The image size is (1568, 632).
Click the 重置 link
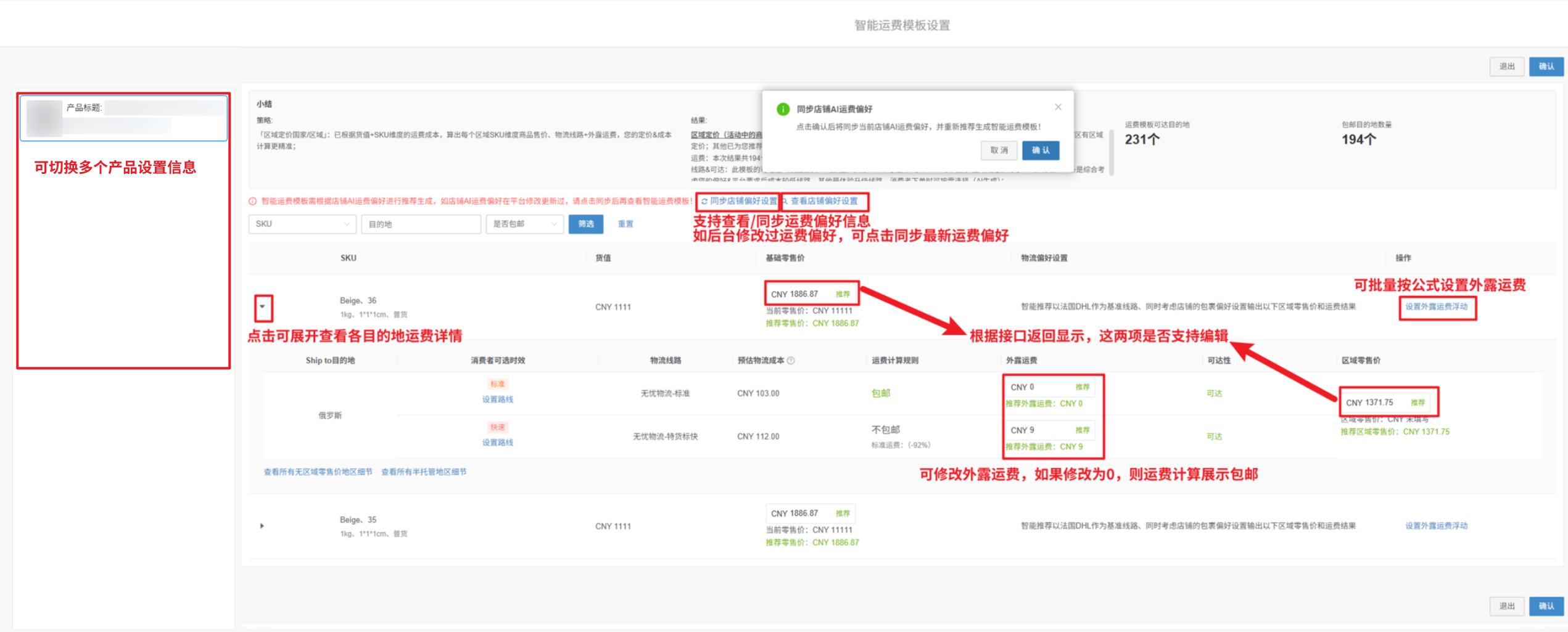tap(625, 224)
